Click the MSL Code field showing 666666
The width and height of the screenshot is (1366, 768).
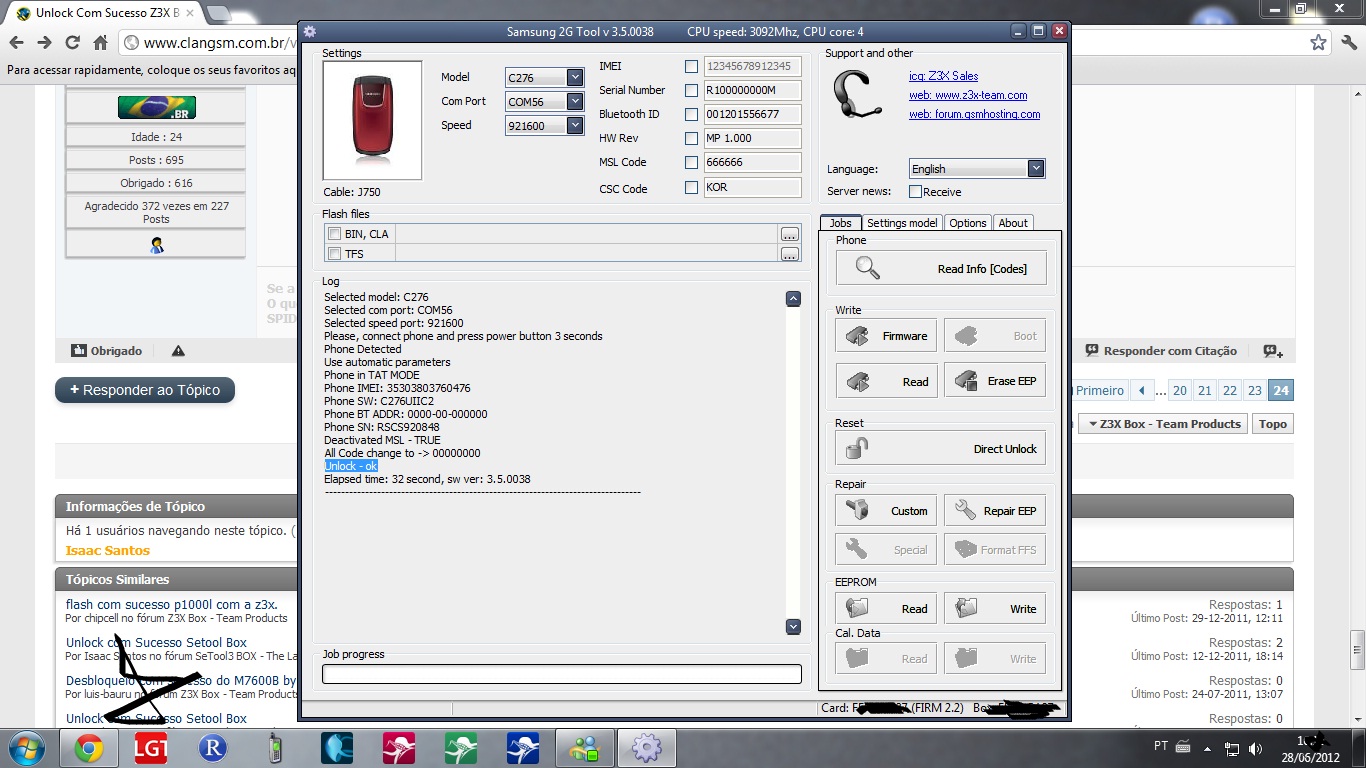pos(753,162)
